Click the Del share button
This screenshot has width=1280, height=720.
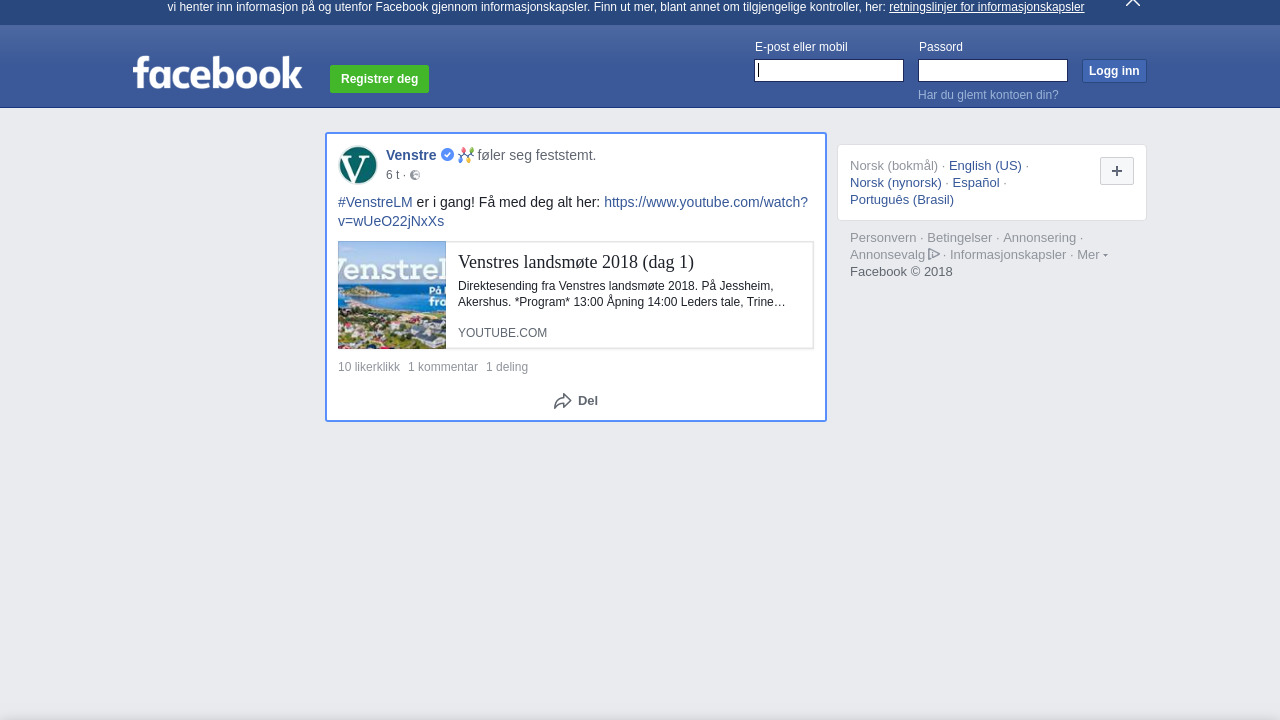[x=576, y=401]
